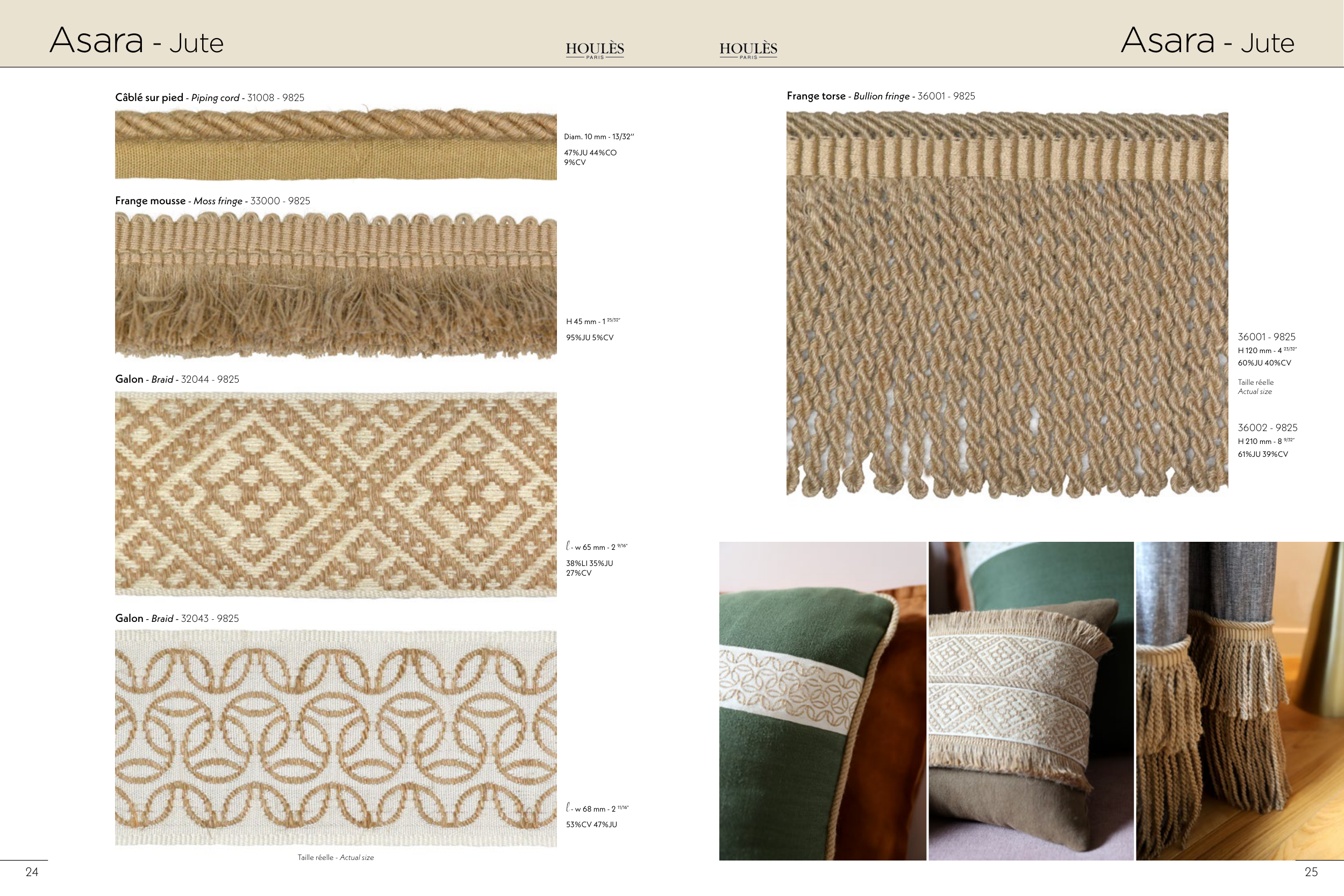Click page number 24
Viewport: 1344px width, 896px height.
pos(32,872)
